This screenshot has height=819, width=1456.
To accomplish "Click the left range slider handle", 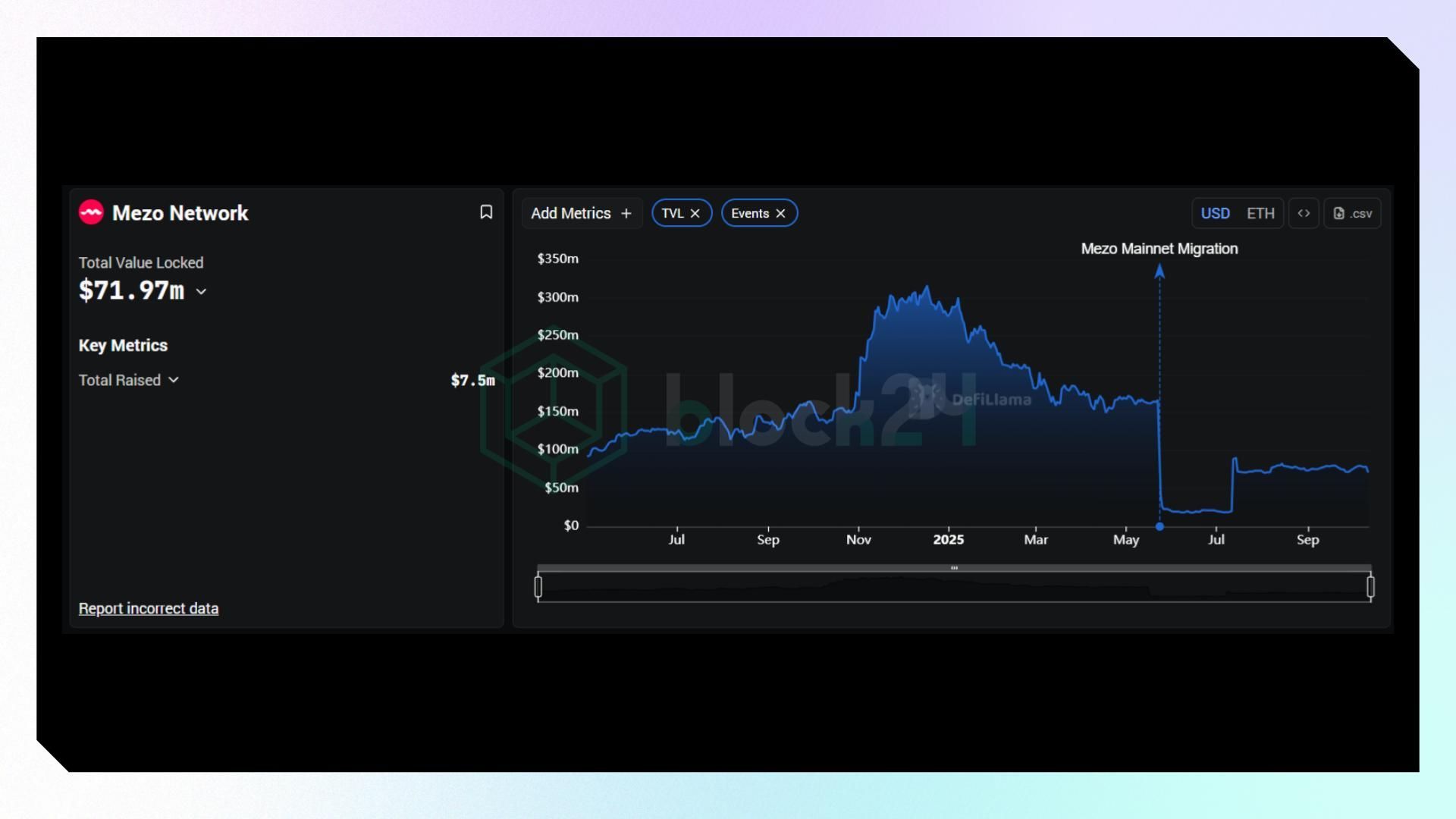I will pos(538,587).
